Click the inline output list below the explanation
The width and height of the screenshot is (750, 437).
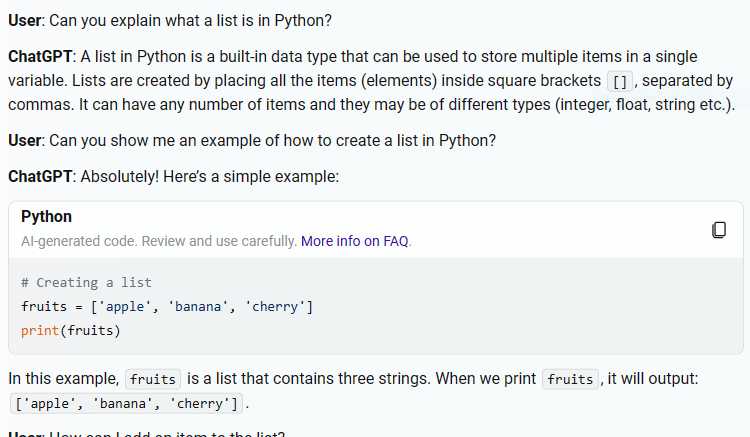tap(125, 405)
